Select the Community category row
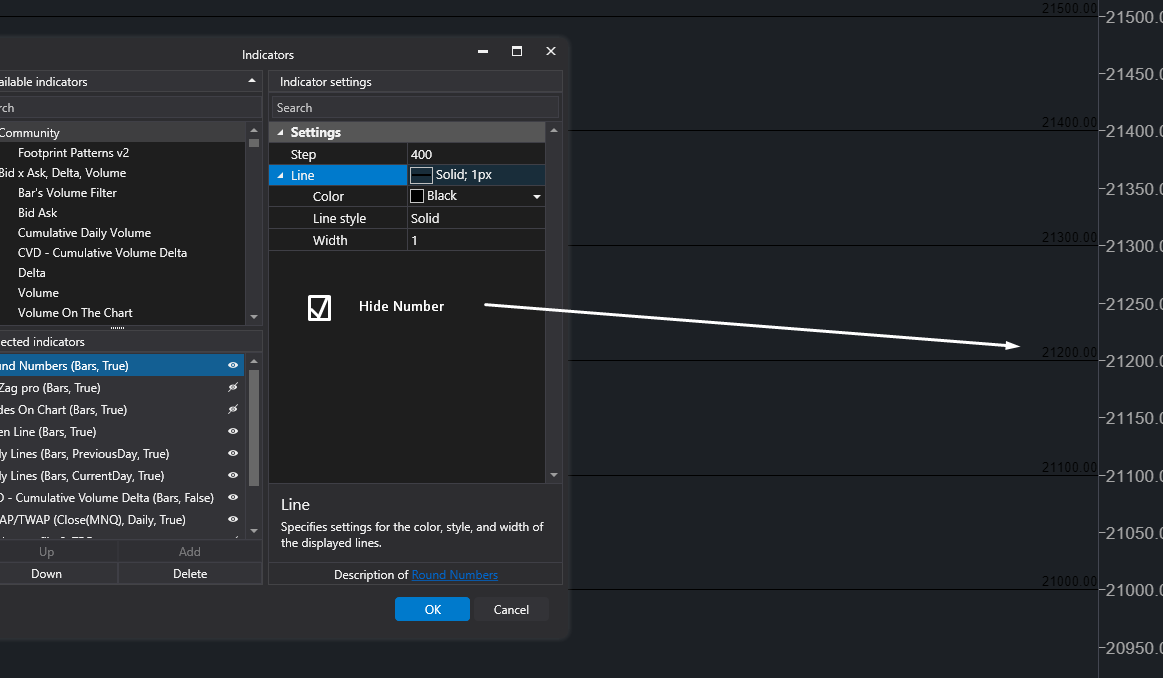 click(x=122, y=133)
